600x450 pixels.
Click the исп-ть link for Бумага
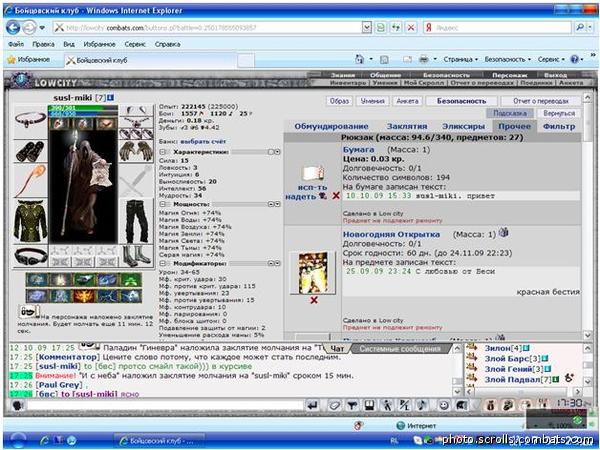(313, 188)
